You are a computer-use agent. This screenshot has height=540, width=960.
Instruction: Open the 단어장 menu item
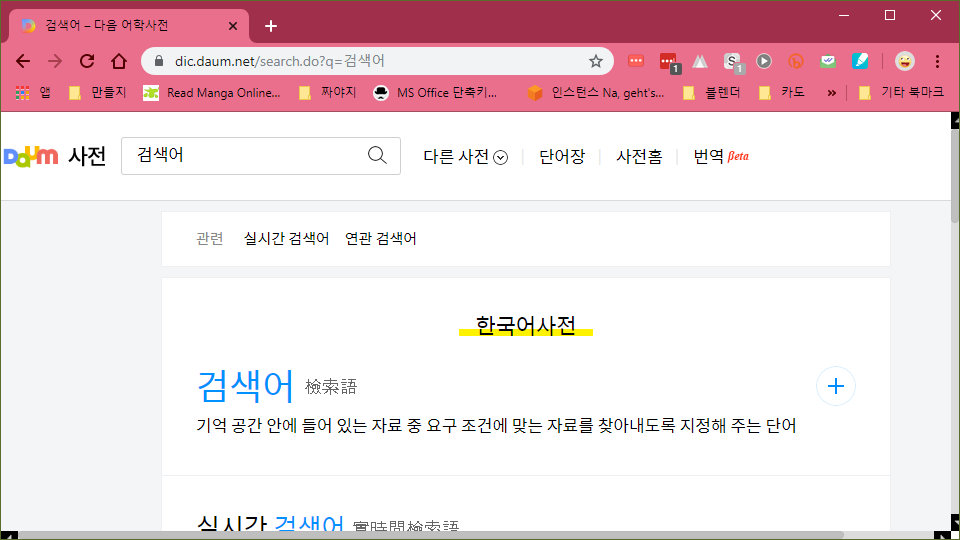[x=561, y=156]
